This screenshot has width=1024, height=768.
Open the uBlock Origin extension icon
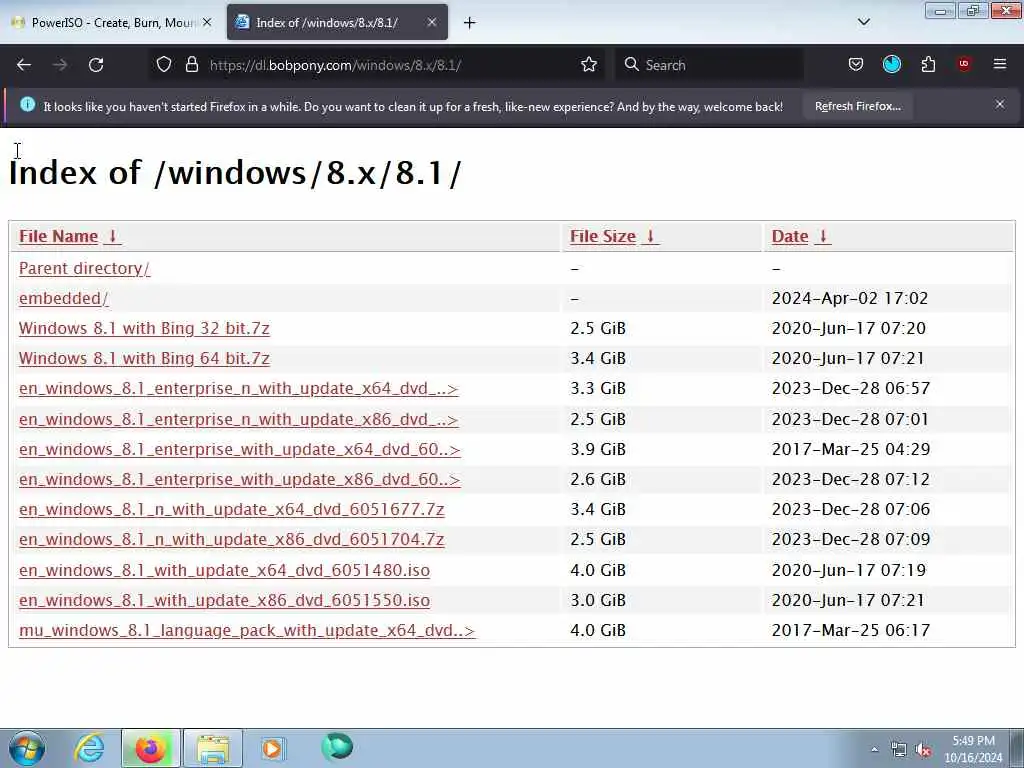964,64
